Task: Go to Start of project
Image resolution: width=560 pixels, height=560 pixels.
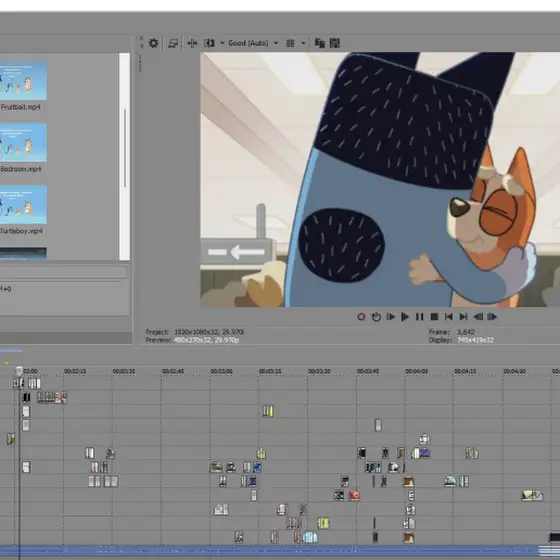Action: (x=449, y=317)
